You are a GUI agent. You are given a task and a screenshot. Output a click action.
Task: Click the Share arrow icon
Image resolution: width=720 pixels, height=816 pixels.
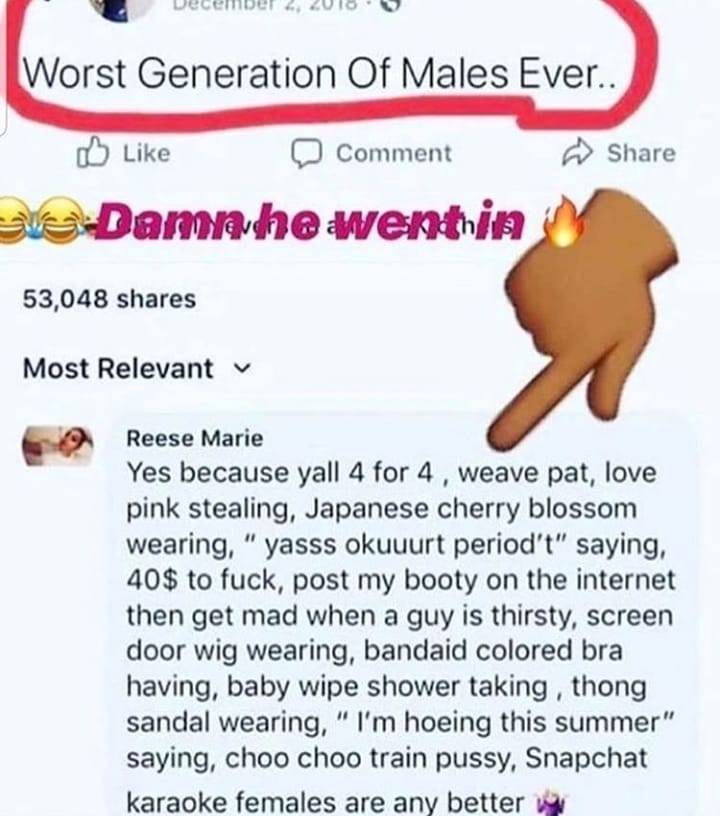coord(577,152)
